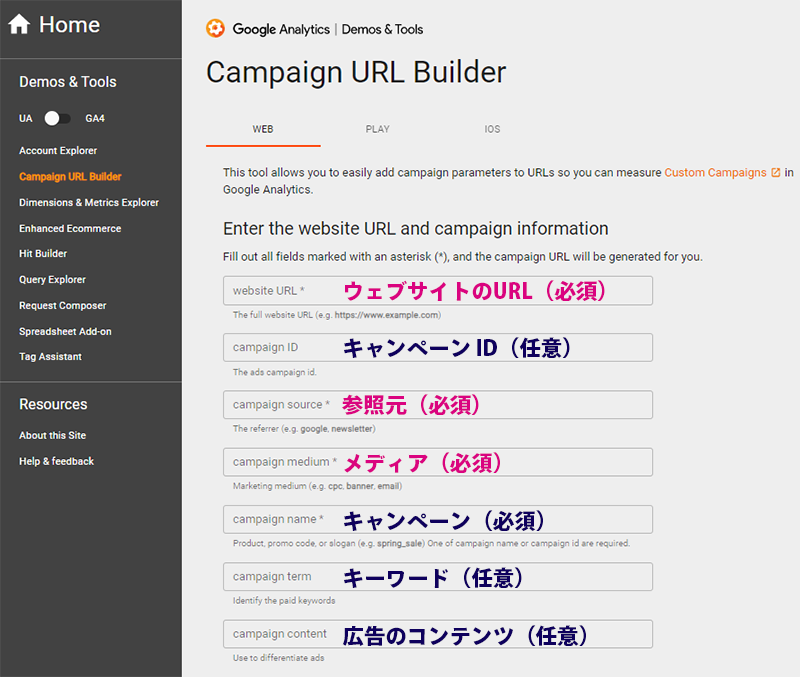Screen dimensions: 800x677
Task: Click the Campaign URL Builder page title
Action: click(356, 72)
